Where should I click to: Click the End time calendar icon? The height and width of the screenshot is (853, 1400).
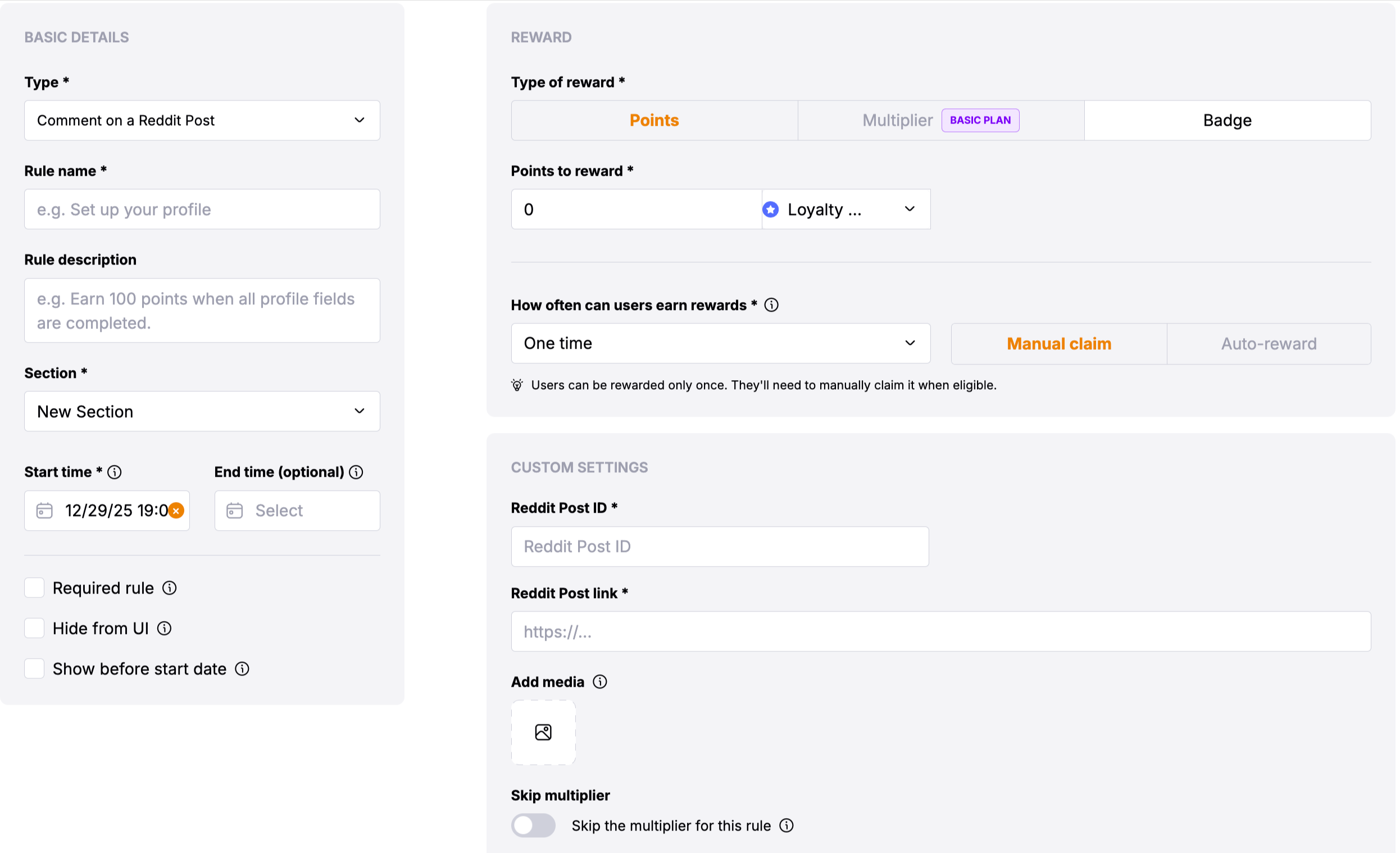click(x=235, y=510)
